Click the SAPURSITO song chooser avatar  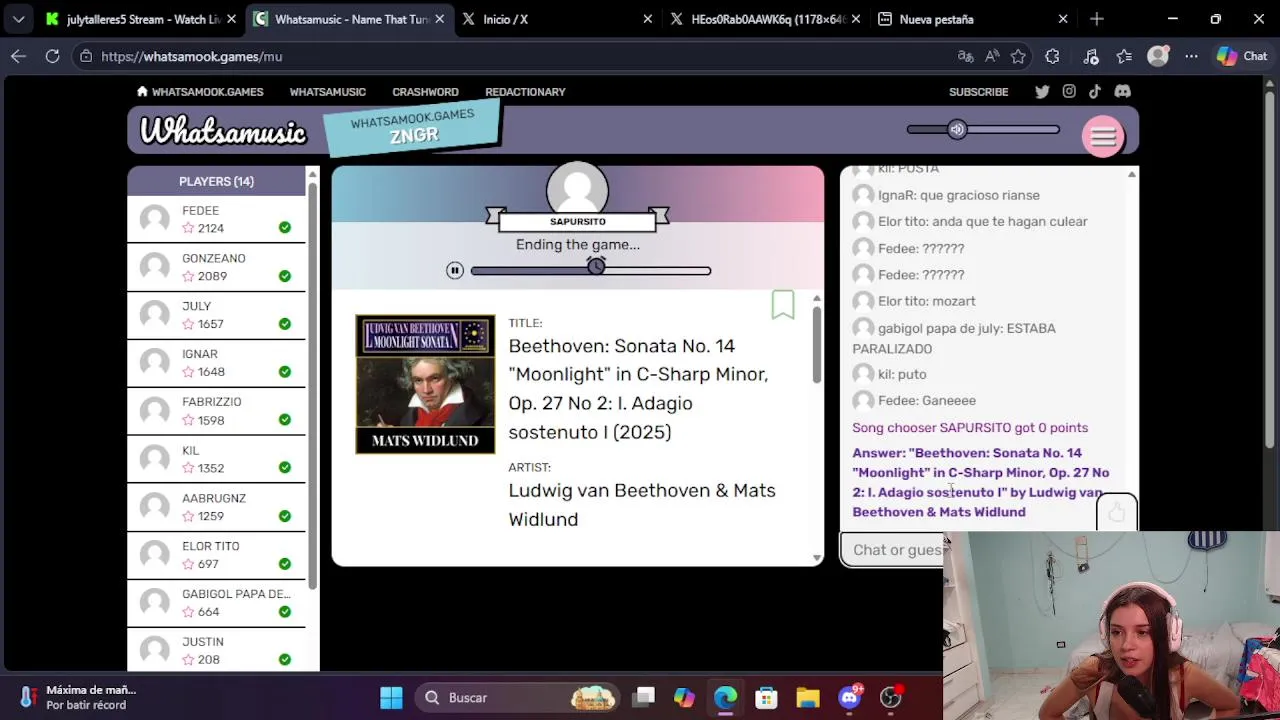tap(577, 188)
